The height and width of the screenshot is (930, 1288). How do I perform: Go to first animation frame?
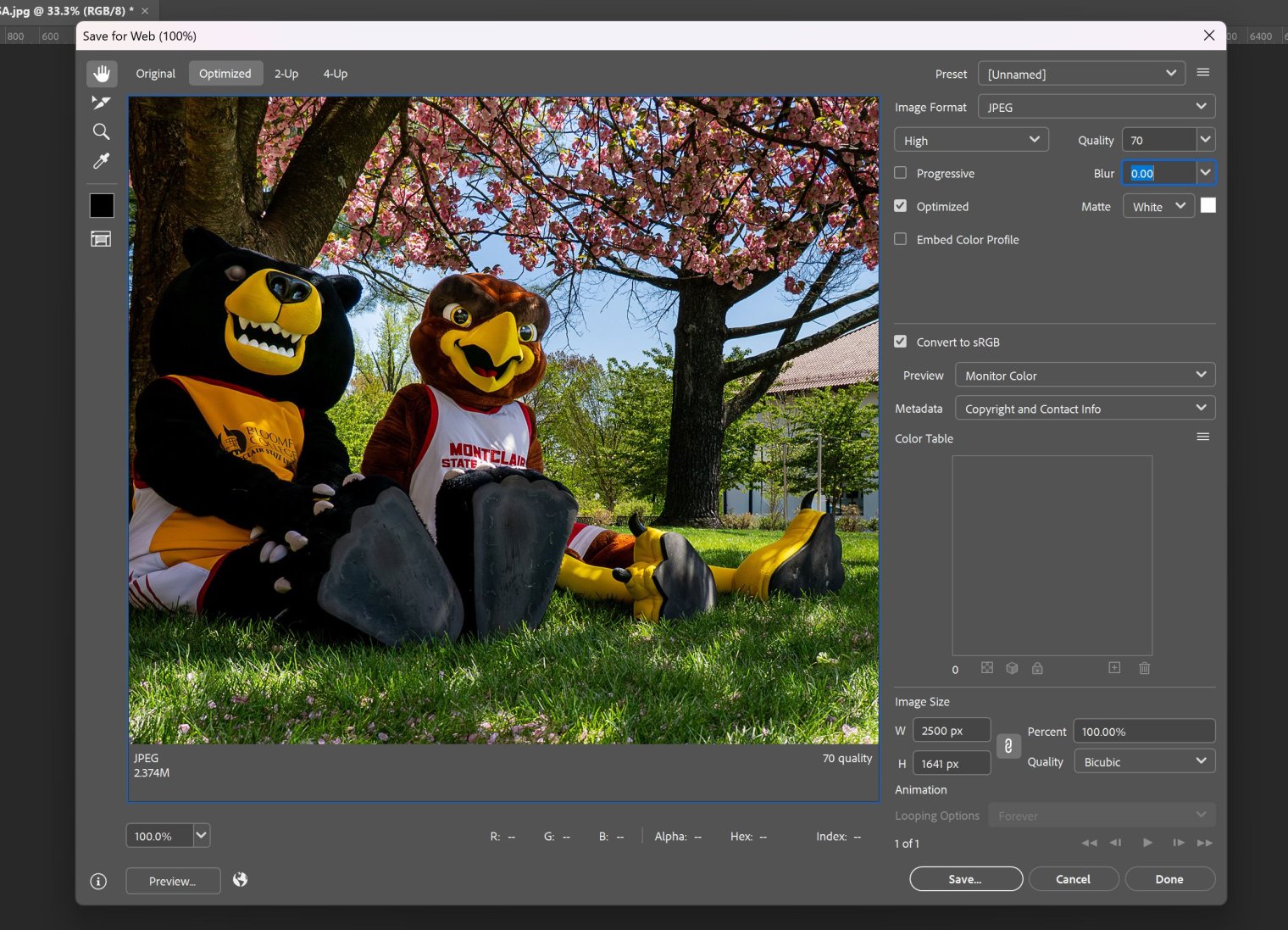click(1089, 843)
